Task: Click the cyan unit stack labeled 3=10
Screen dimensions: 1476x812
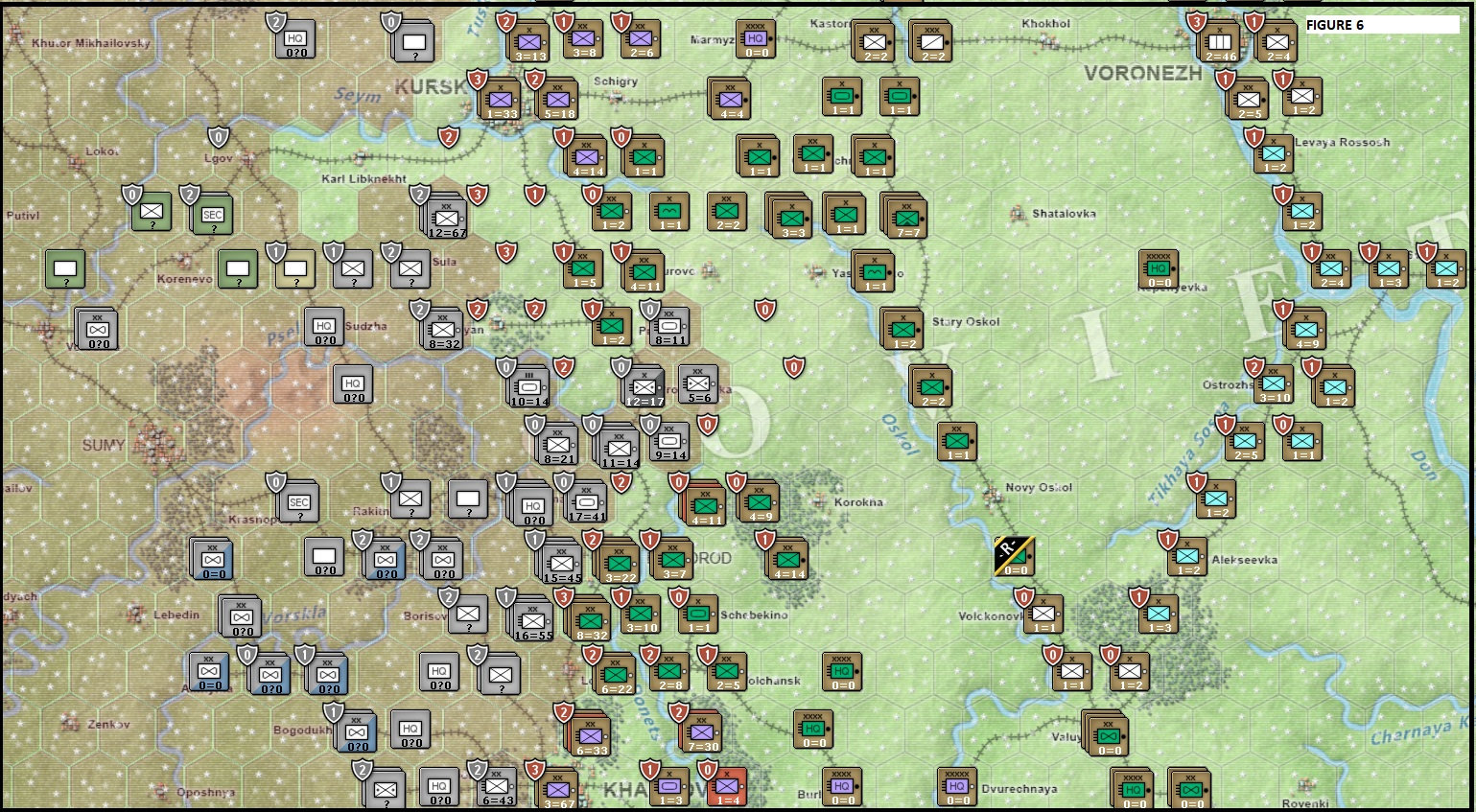Action: click(1274, 384)
